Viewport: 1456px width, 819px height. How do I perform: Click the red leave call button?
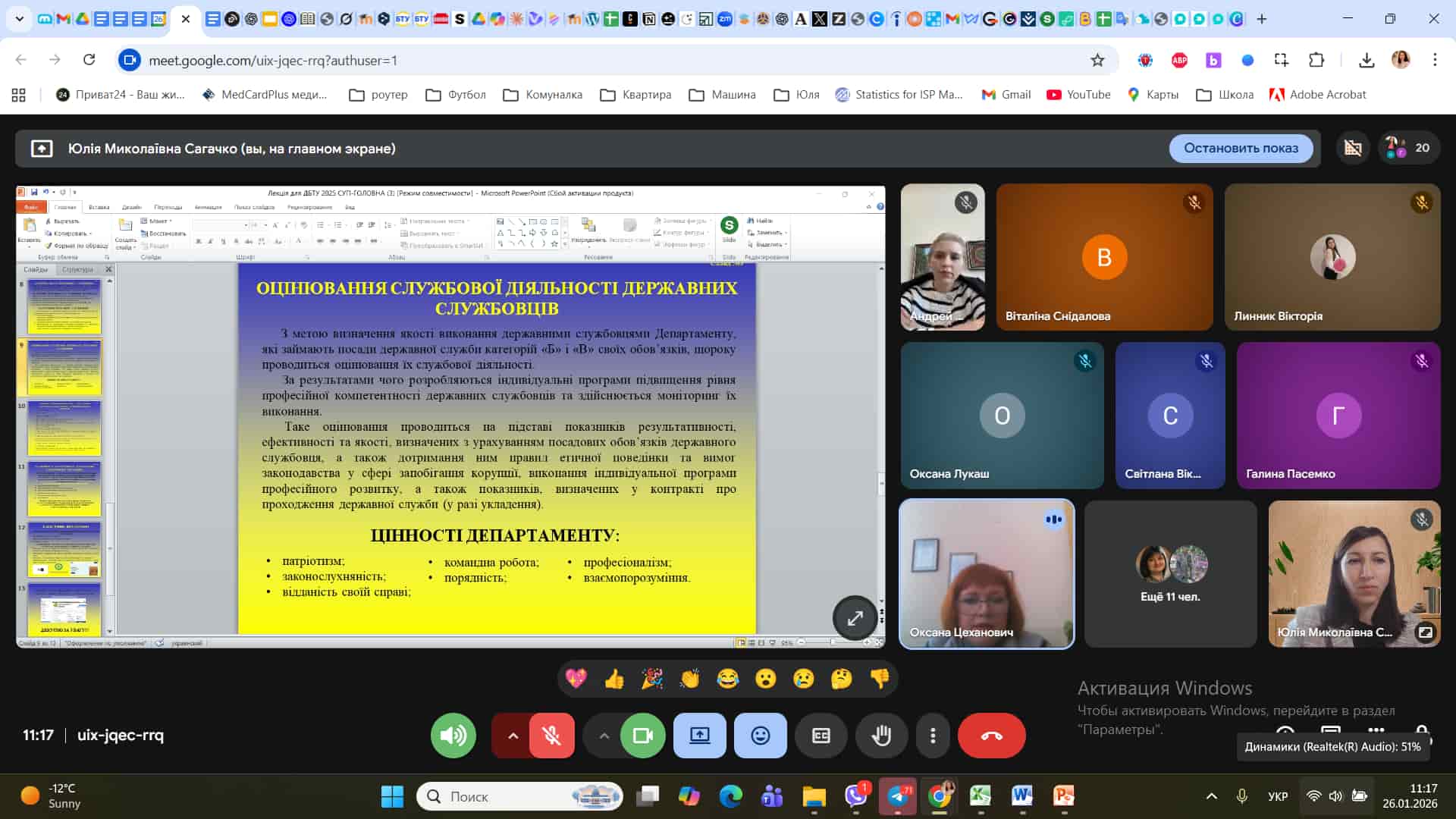tap(991, 736)
